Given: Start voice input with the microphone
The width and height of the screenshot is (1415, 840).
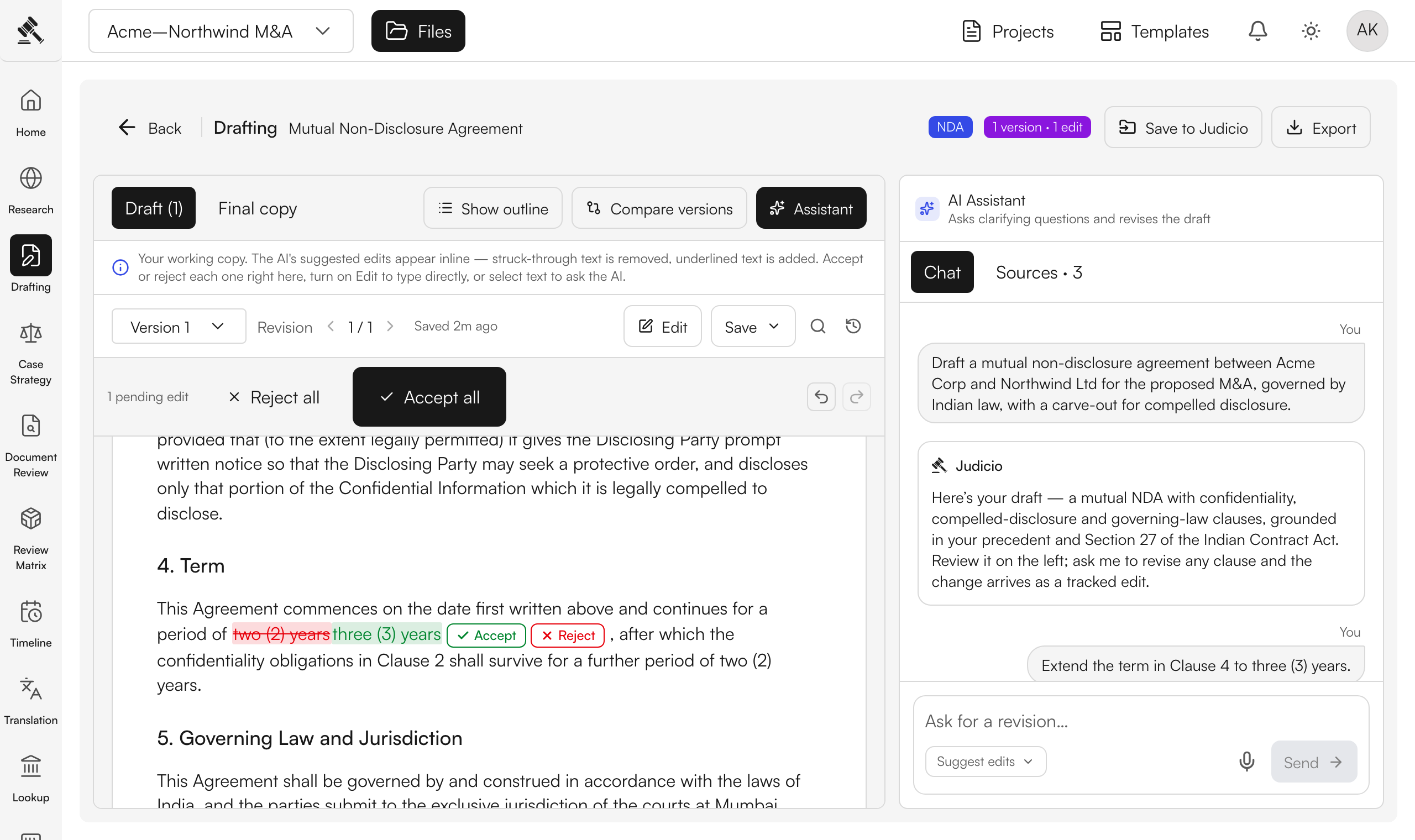Looking at the screenshot, I should point(1247,762).
